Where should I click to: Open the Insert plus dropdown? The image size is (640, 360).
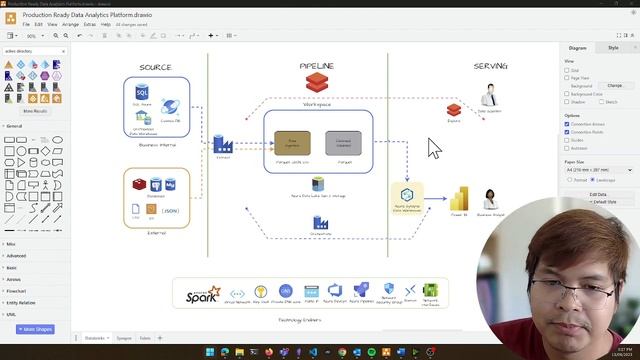tap(213, 36)
